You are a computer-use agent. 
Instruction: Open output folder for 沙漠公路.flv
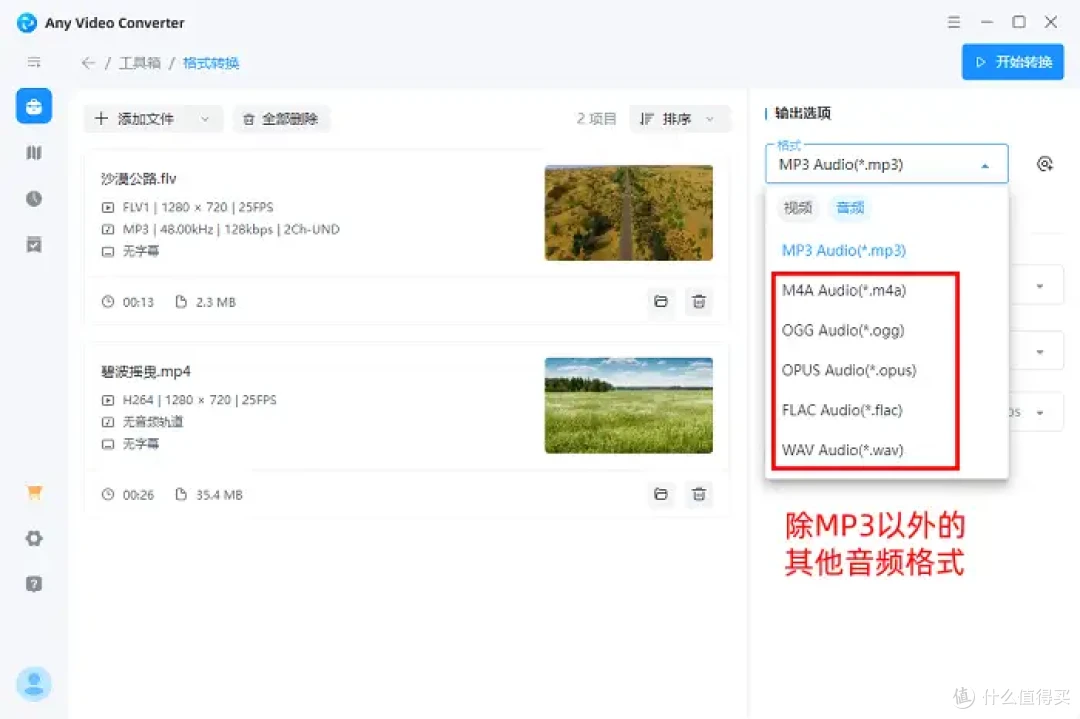(661, 301)
